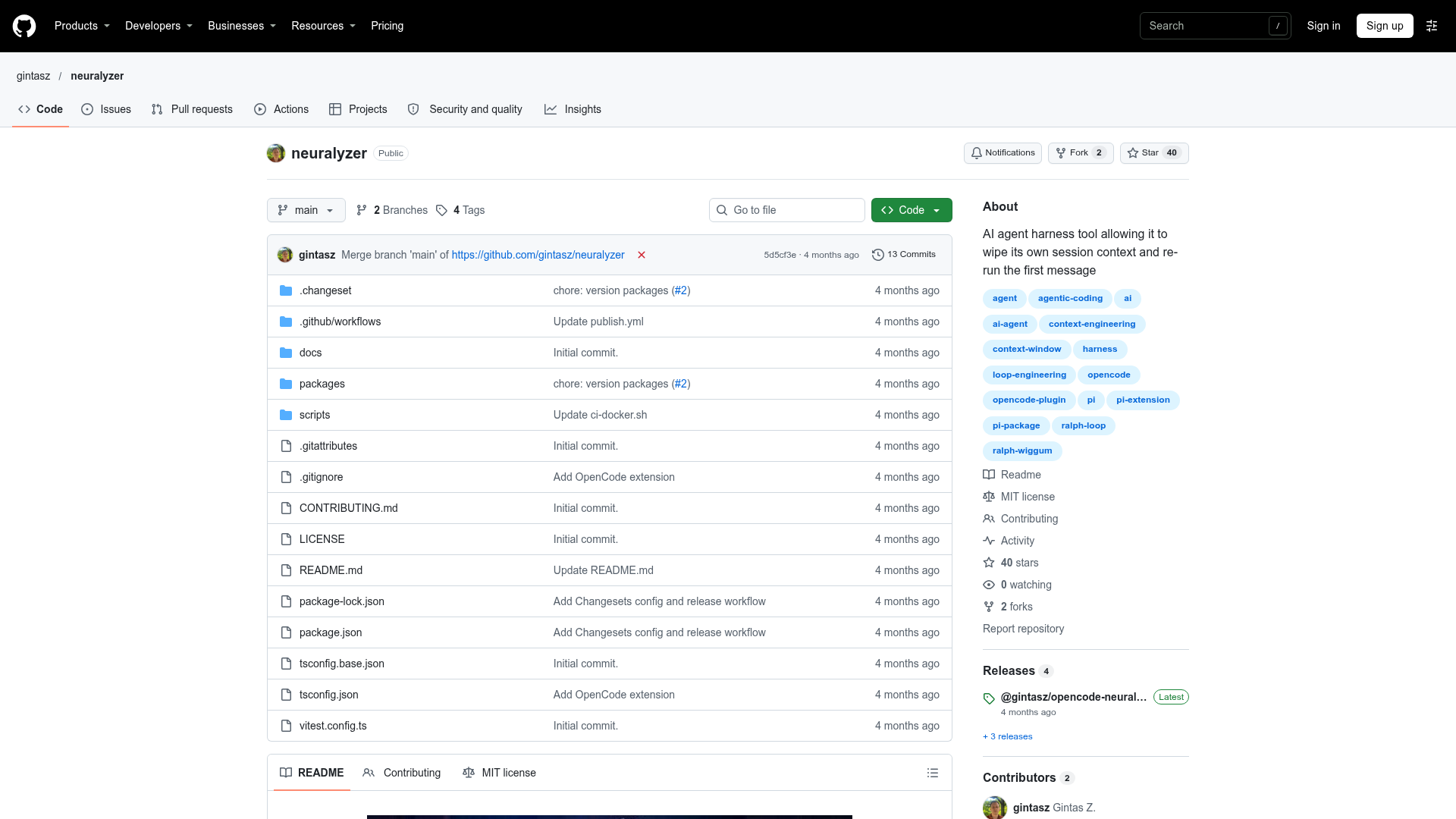This screenshot has height=819, width=1456.
Task: Expand the Businesses menu
Action: pos(242,26)
